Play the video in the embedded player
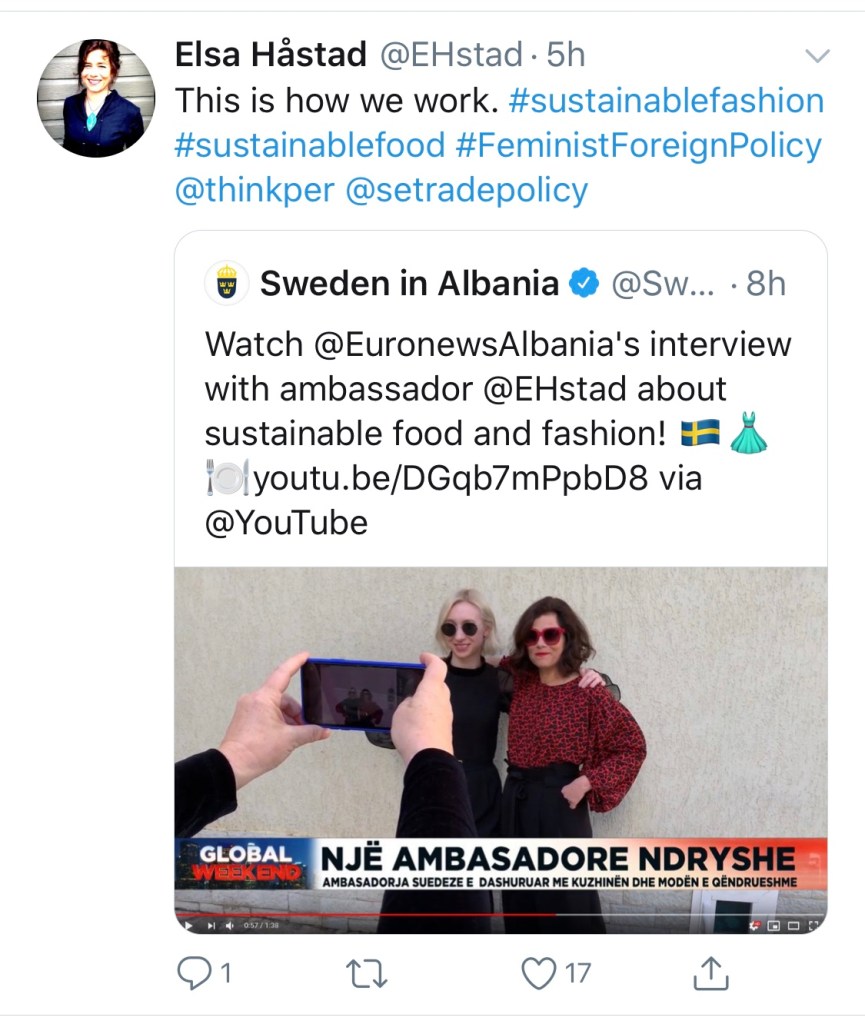Screen dimensions: 865x1024 pyautogui.click(x=187, y=926)
